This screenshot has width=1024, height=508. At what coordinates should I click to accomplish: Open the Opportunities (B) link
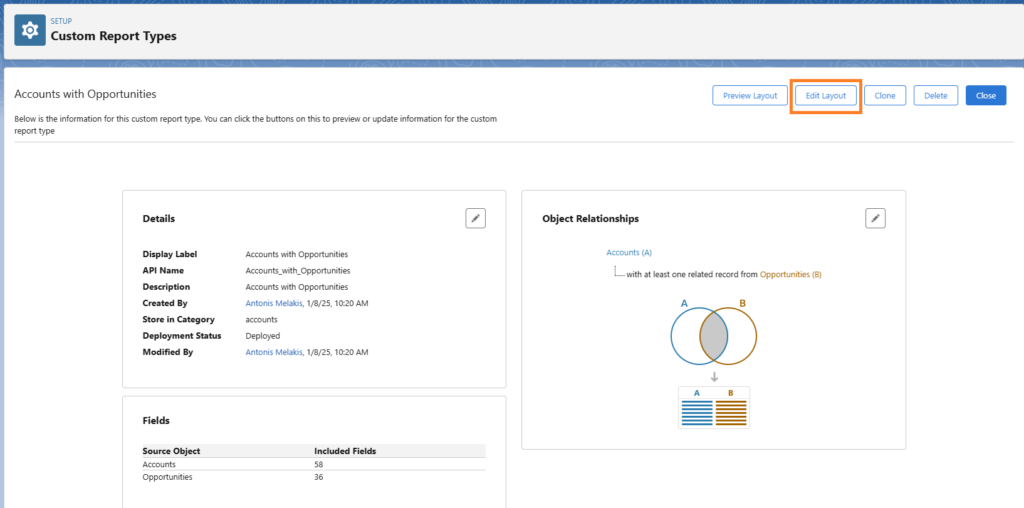[x=790, y=275]
